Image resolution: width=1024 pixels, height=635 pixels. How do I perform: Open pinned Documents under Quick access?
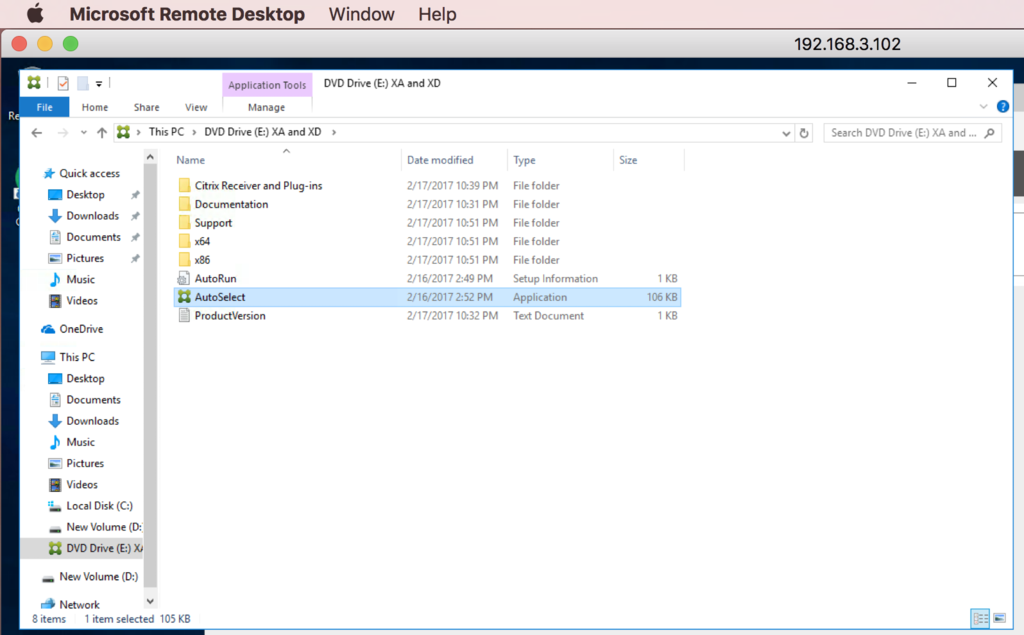coord(93,237)
